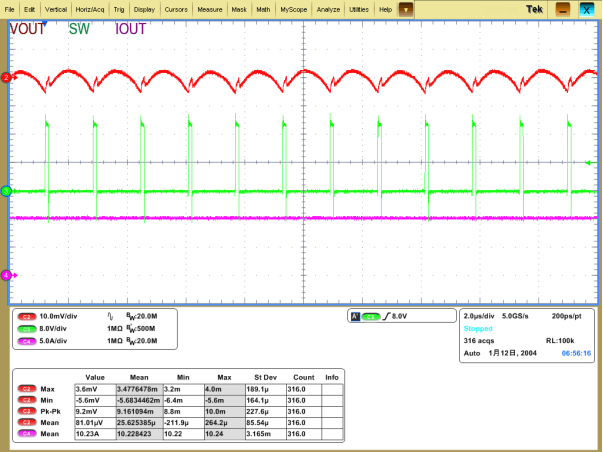Select the green channel 3 ground marker

click(6, 190)
